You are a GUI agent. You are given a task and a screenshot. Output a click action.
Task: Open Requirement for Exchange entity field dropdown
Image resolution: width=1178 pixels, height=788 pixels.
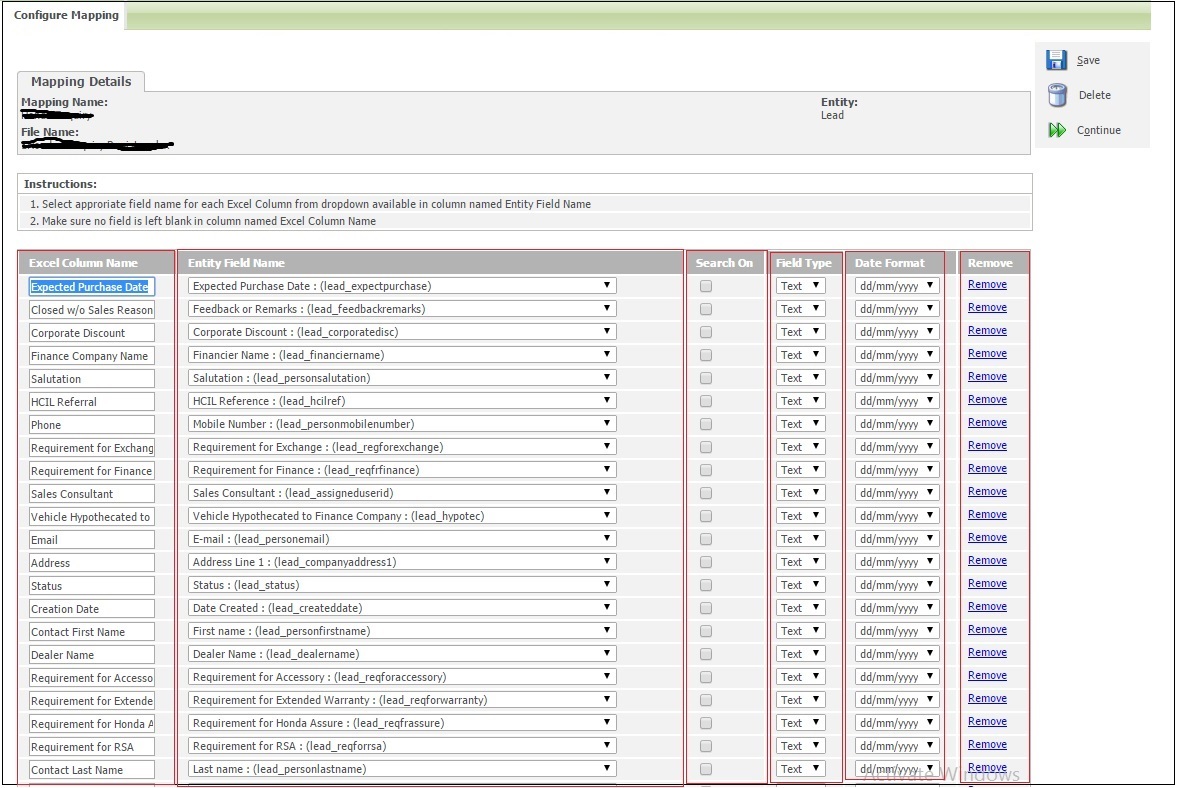(x=402, y=447)
